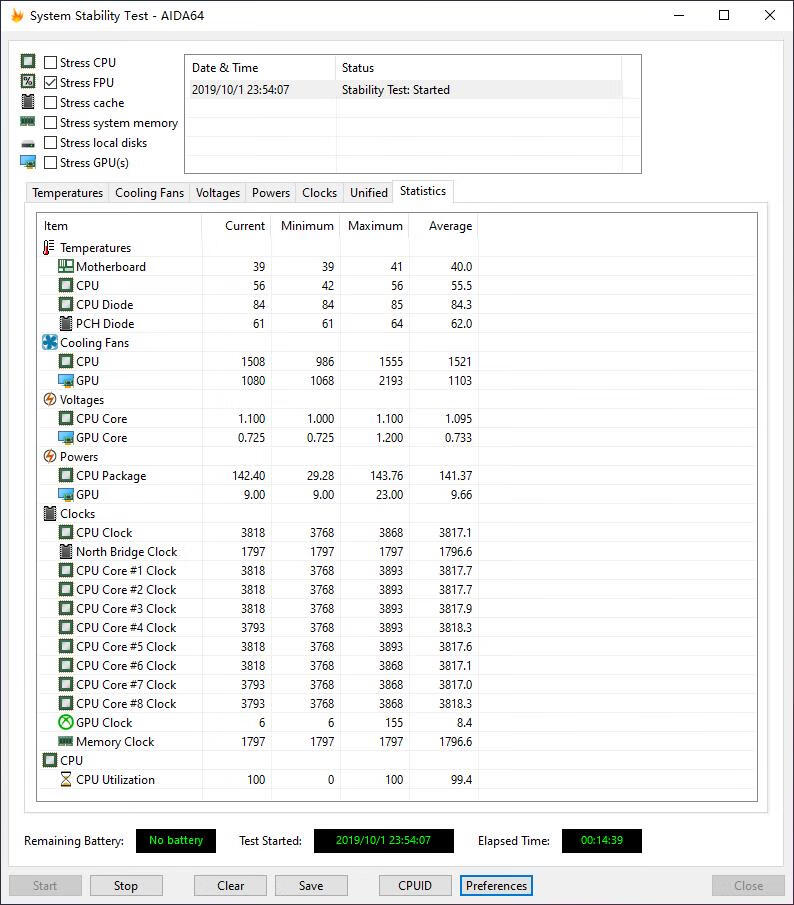
Task: Enable the Stress cache checkbox
Action: click(51, 103)
